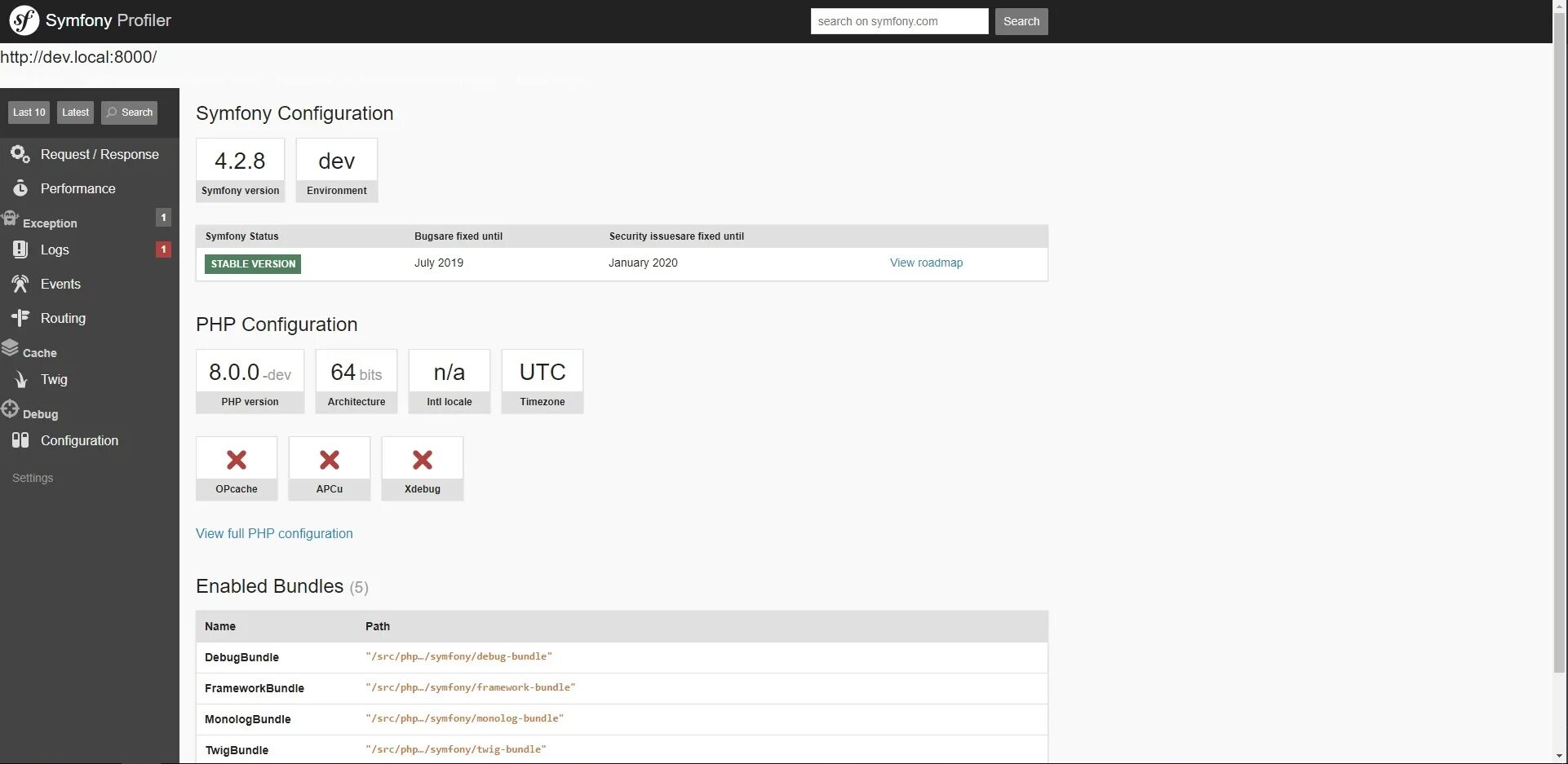Click the '64 bits' Architecture value
Screen dimensions: 1568x764
pos(357,373)
